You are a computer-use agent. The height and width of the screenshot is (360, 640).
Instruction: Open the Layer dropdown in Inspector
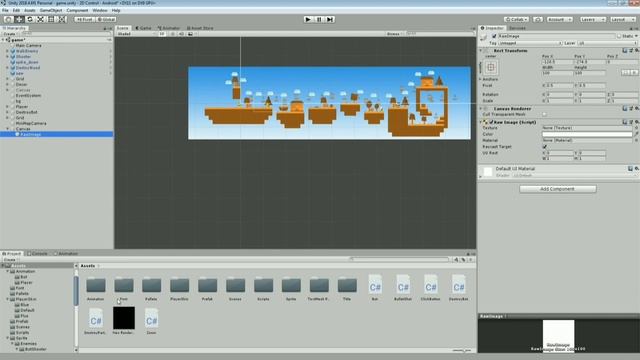tap(607, 43)
